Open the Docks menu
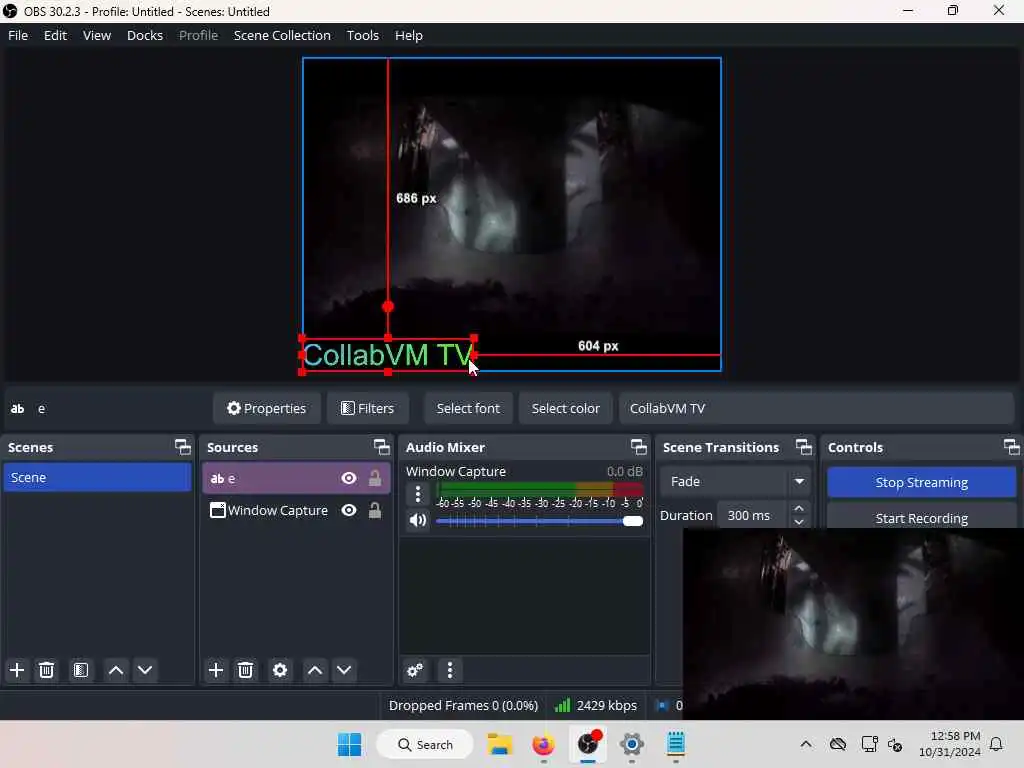 (x=145, y=35)
